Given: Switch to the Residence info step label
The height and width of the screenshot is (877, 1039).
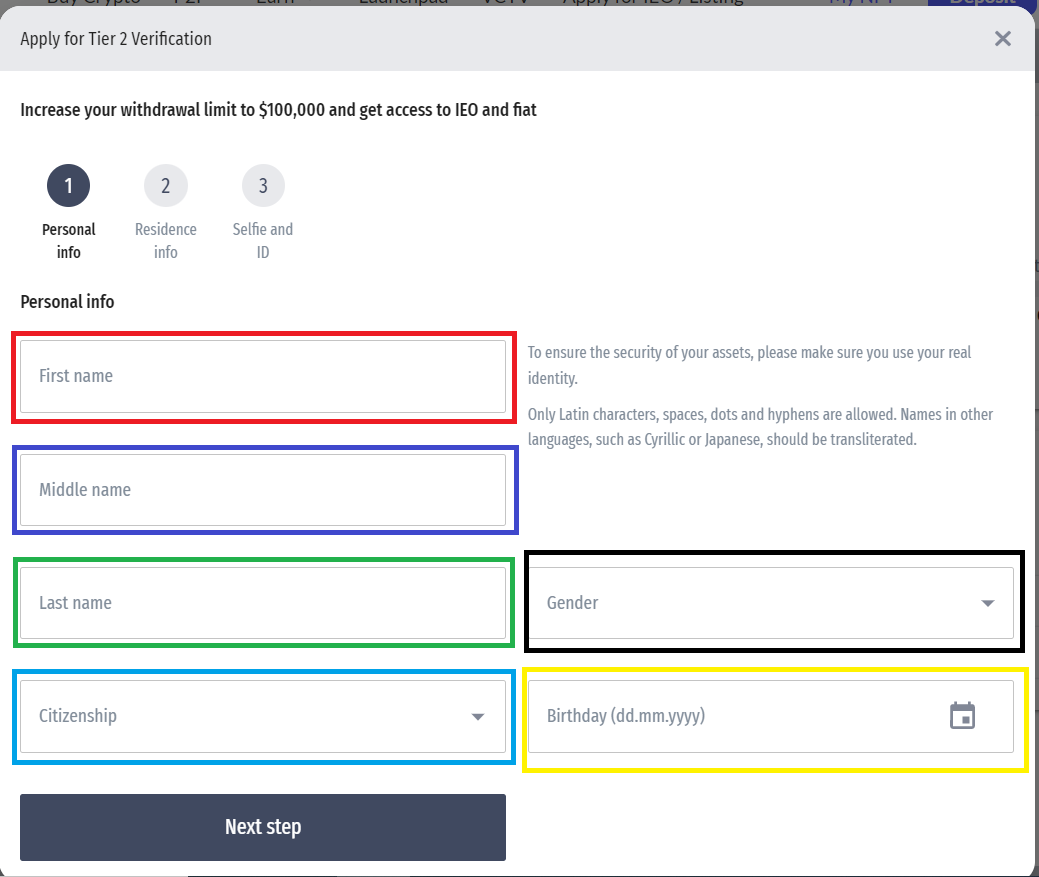Looking at the screenshot, I should [x=165, y=241].
